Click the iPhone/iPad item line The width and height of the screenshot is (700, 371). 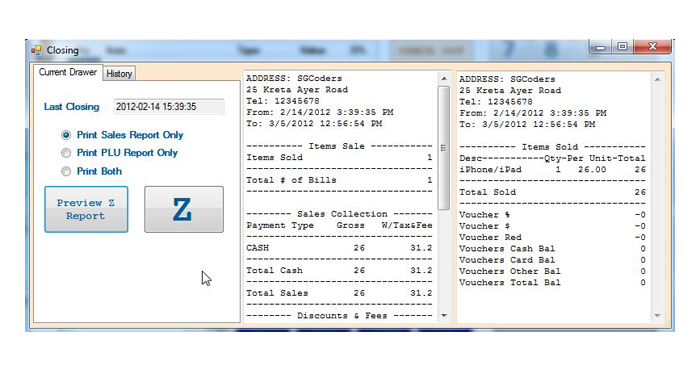coord(552,170)
